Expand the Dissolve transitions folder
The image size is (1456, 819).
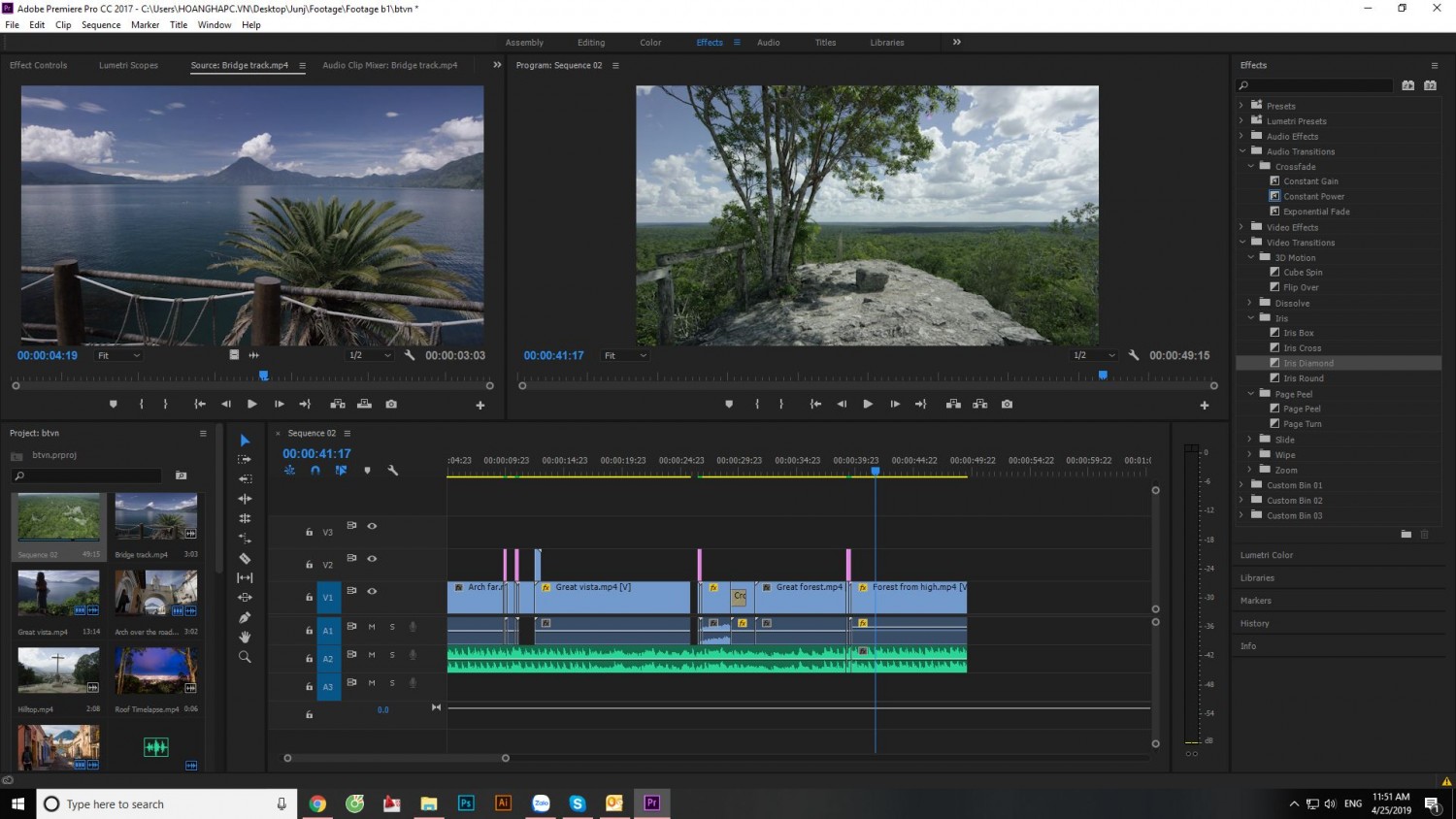tap(1250, 303)
